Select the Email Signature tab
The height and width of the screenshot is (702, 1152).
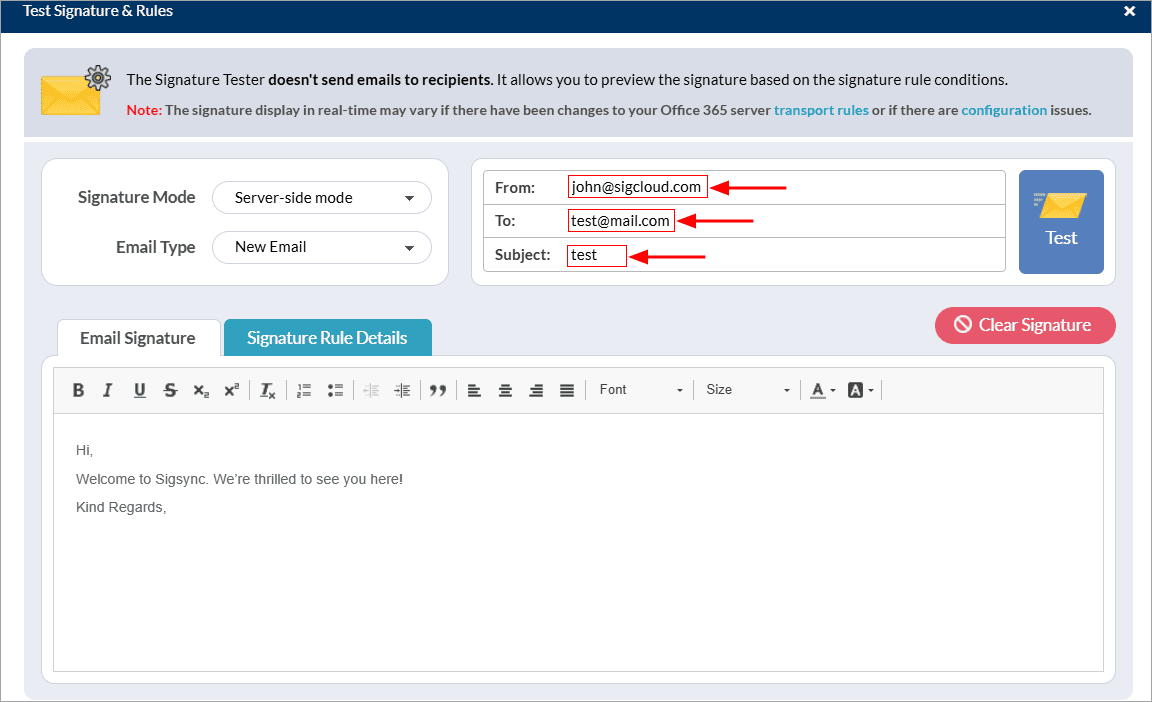pos(138,338)
